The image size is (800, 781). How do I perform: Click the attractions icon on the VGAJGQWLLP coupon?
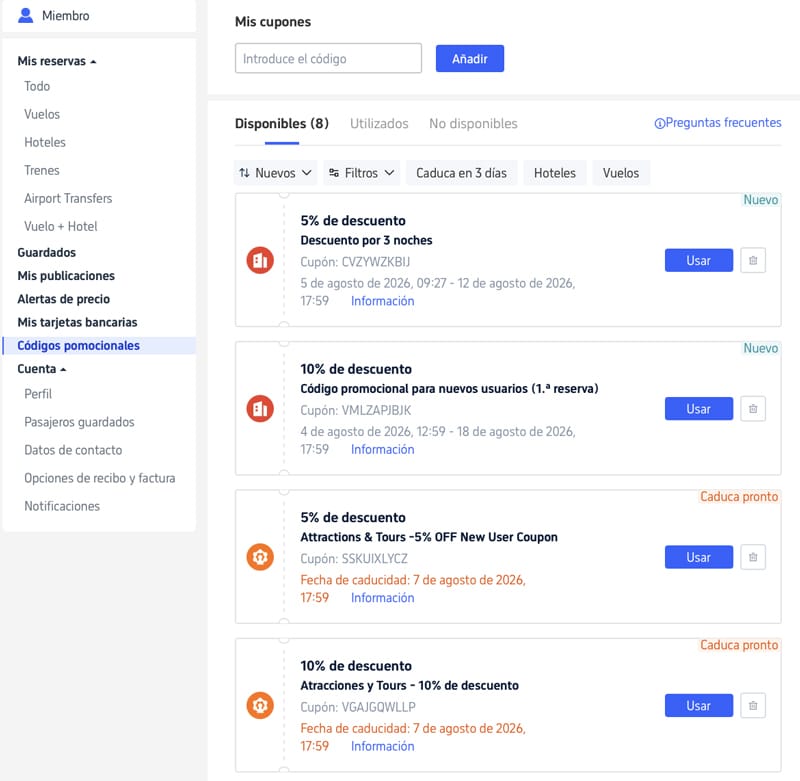click(x=260, y=706)
